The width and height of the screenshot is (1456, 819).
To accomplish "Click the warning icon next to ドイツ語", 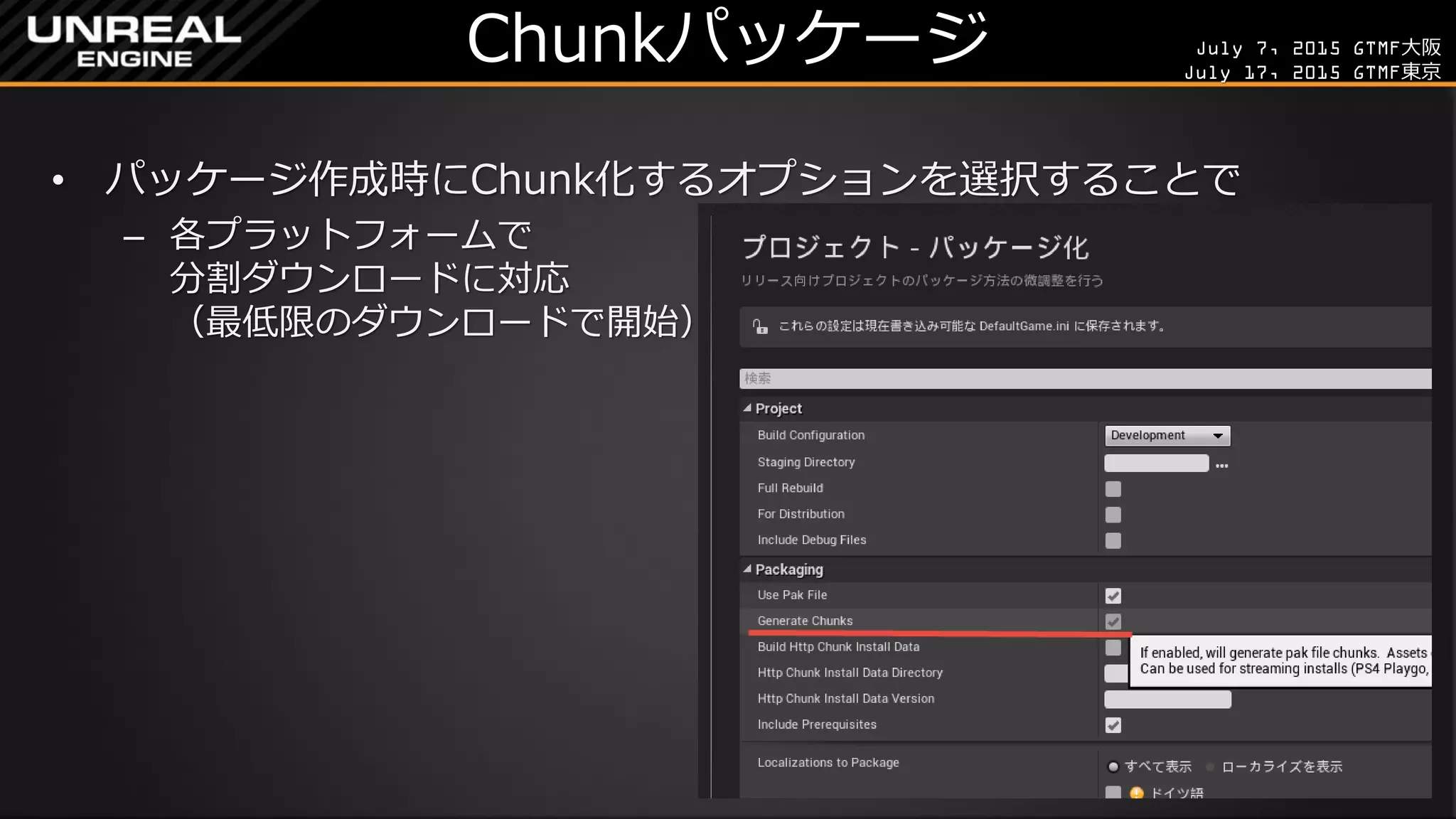I will (x=1136, y=792).
